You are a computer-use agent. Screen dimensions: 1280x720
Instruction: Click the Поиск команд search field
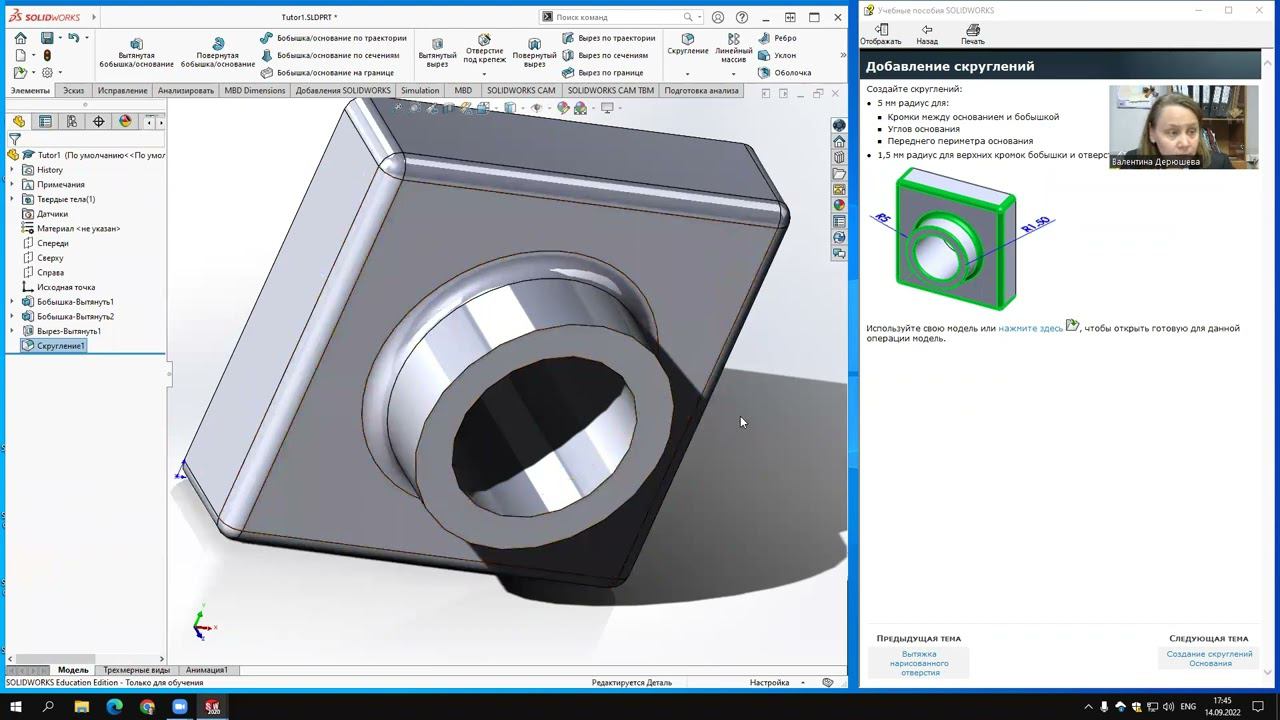(618, 17)
